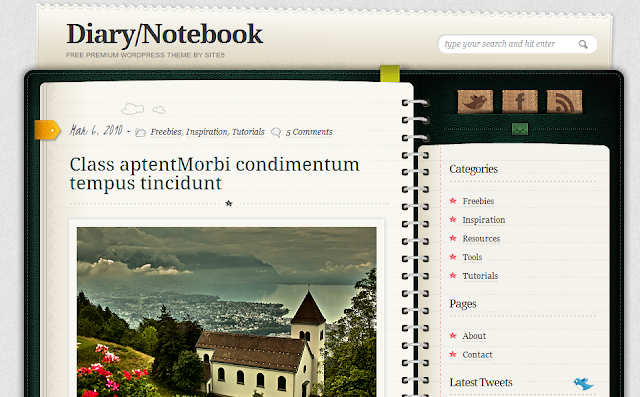The image size is (640, 397).
Task: Select Tools category
Action: point(472,257)
